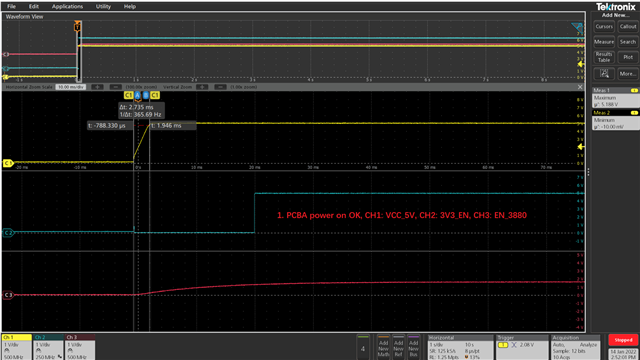Open the Results Table
Viewport: 640px width, 360px height.
pos(604,57)
